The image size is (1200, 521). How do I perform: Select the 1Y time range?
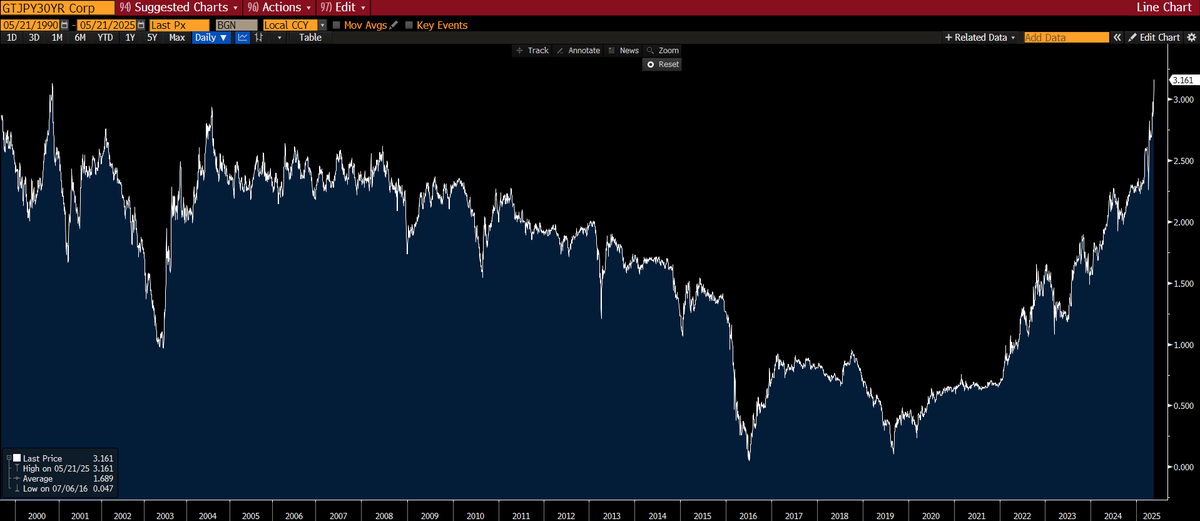tap(130, 37)
